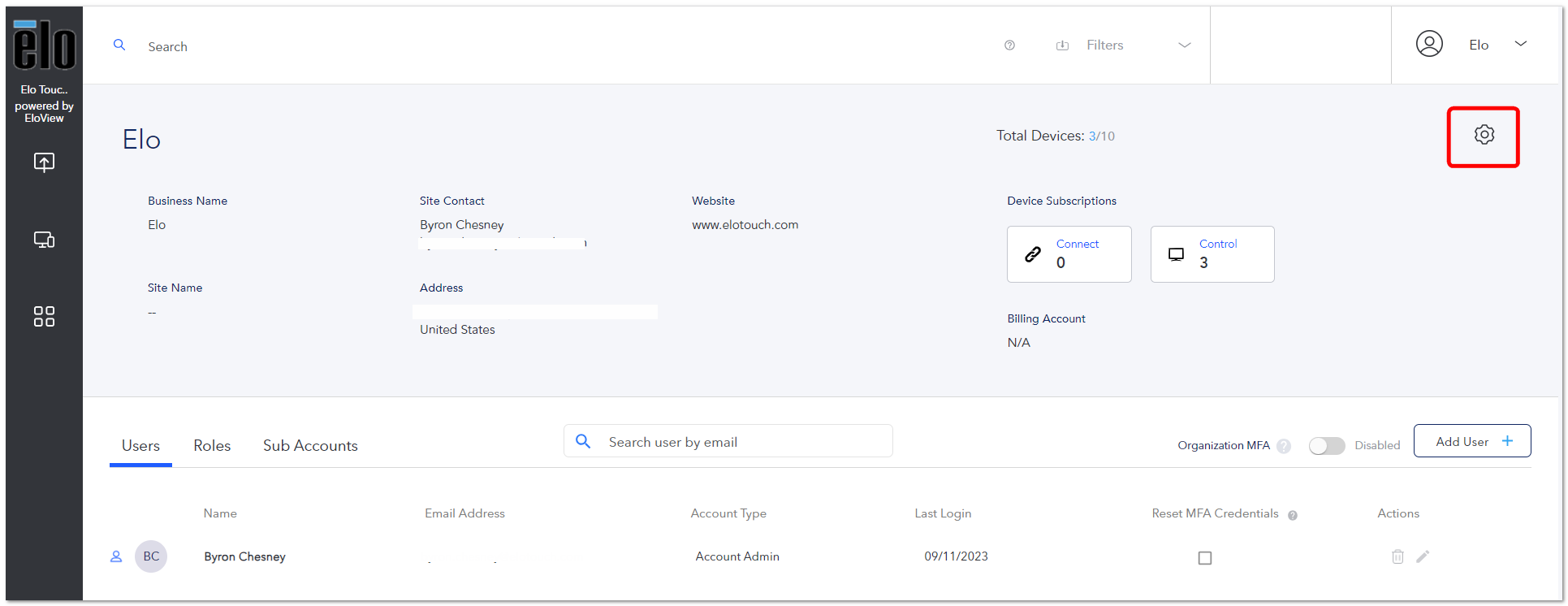The width and height of the screenshot is (1568, 606).
Task: Click the Byron Chesney name in user row
Action: coord(244,556)
